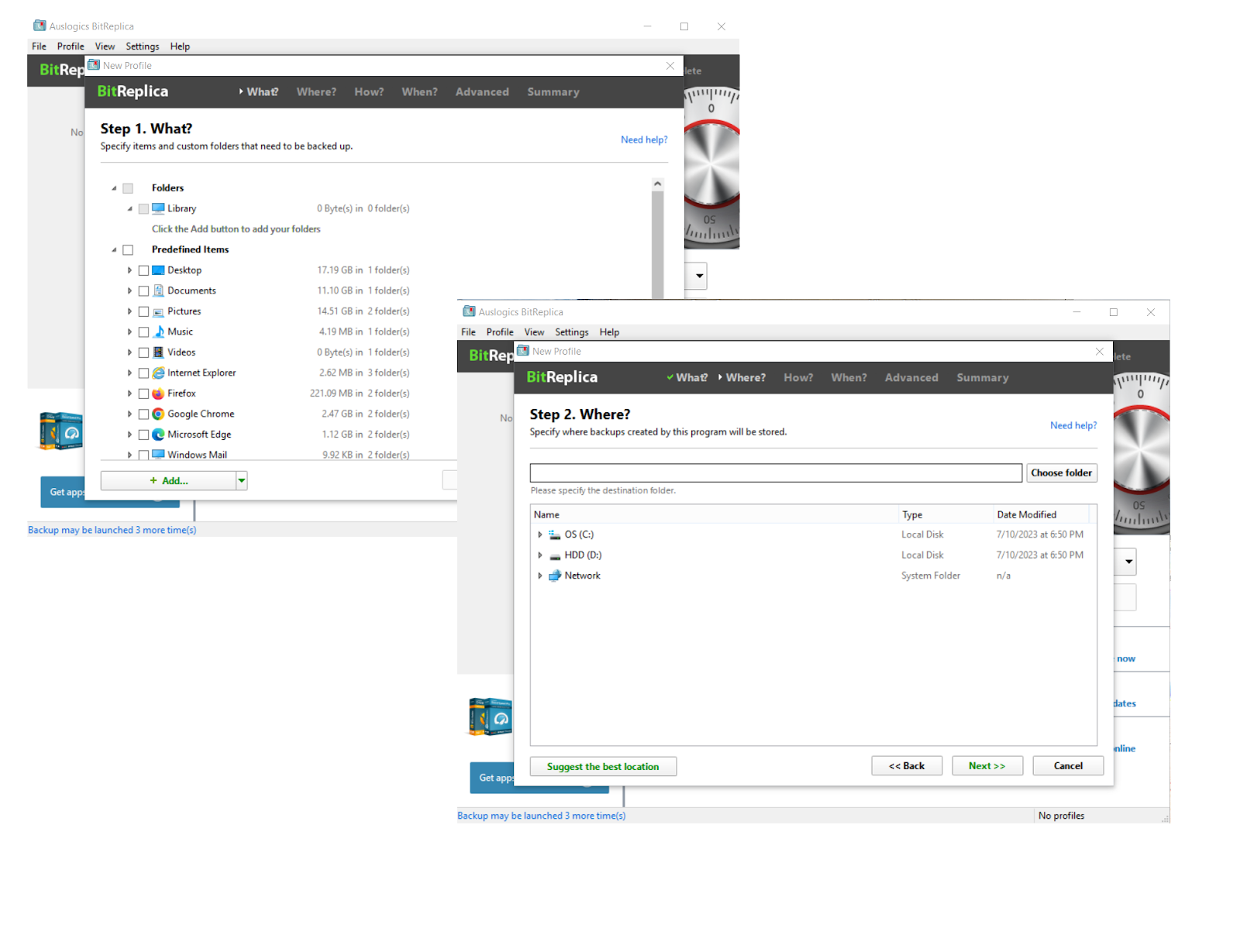Open the File menu in left window
This screenshot has height=952, width=1240.
pyautogui.click(x=39, y=46)
